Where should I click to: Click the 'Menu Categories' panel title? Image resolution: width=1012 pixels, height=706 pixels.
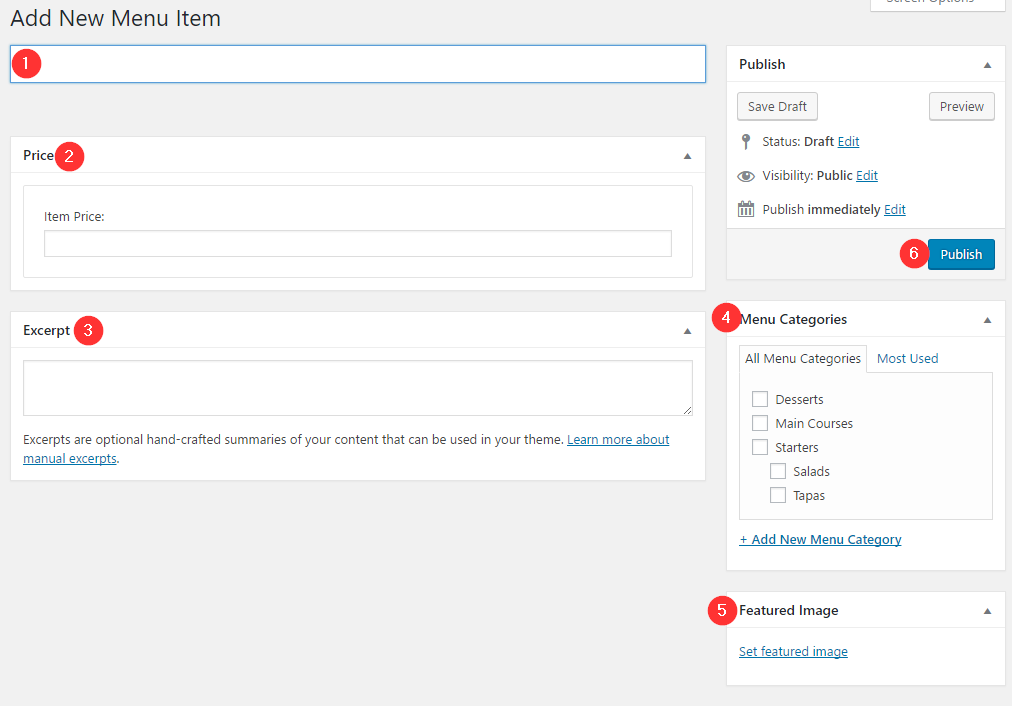(x=793, y=319)
